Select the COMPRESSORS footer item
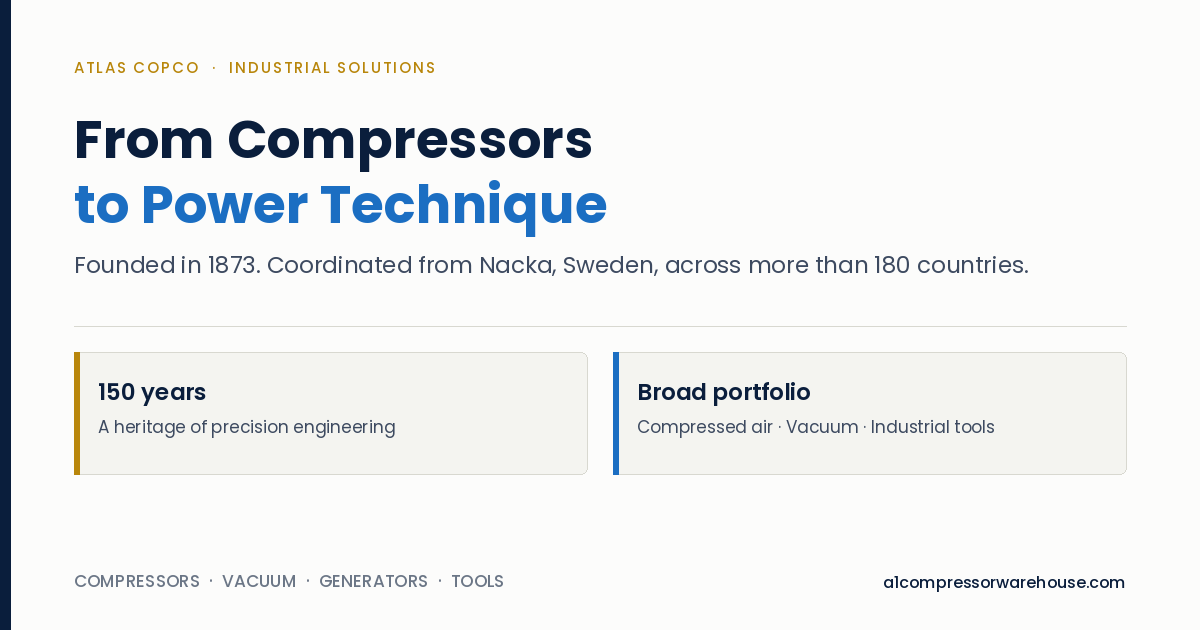 (x=137, y=581)
